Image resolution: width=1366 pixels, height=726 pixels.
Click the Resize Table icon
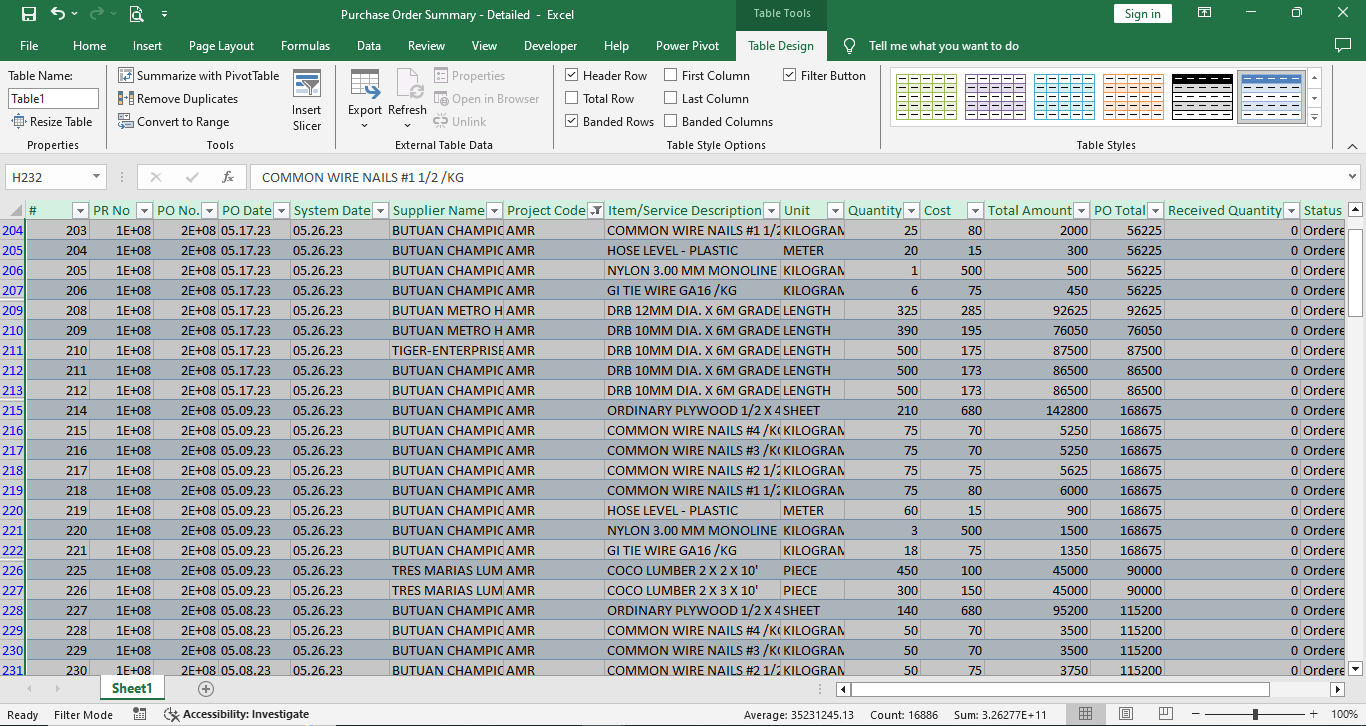[x=52, y=122]
